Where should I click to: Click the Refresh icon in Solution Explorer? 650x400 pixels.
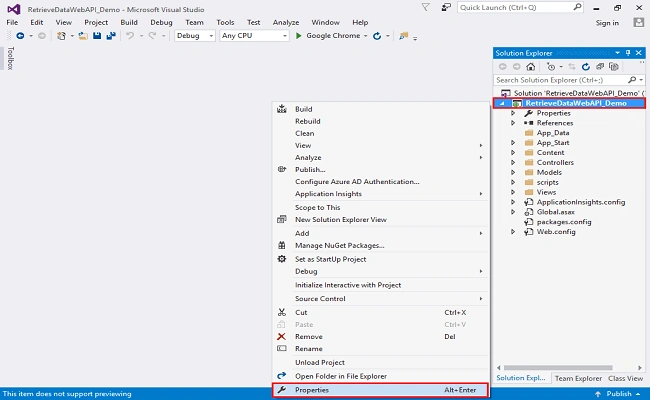tap(586, 67)
